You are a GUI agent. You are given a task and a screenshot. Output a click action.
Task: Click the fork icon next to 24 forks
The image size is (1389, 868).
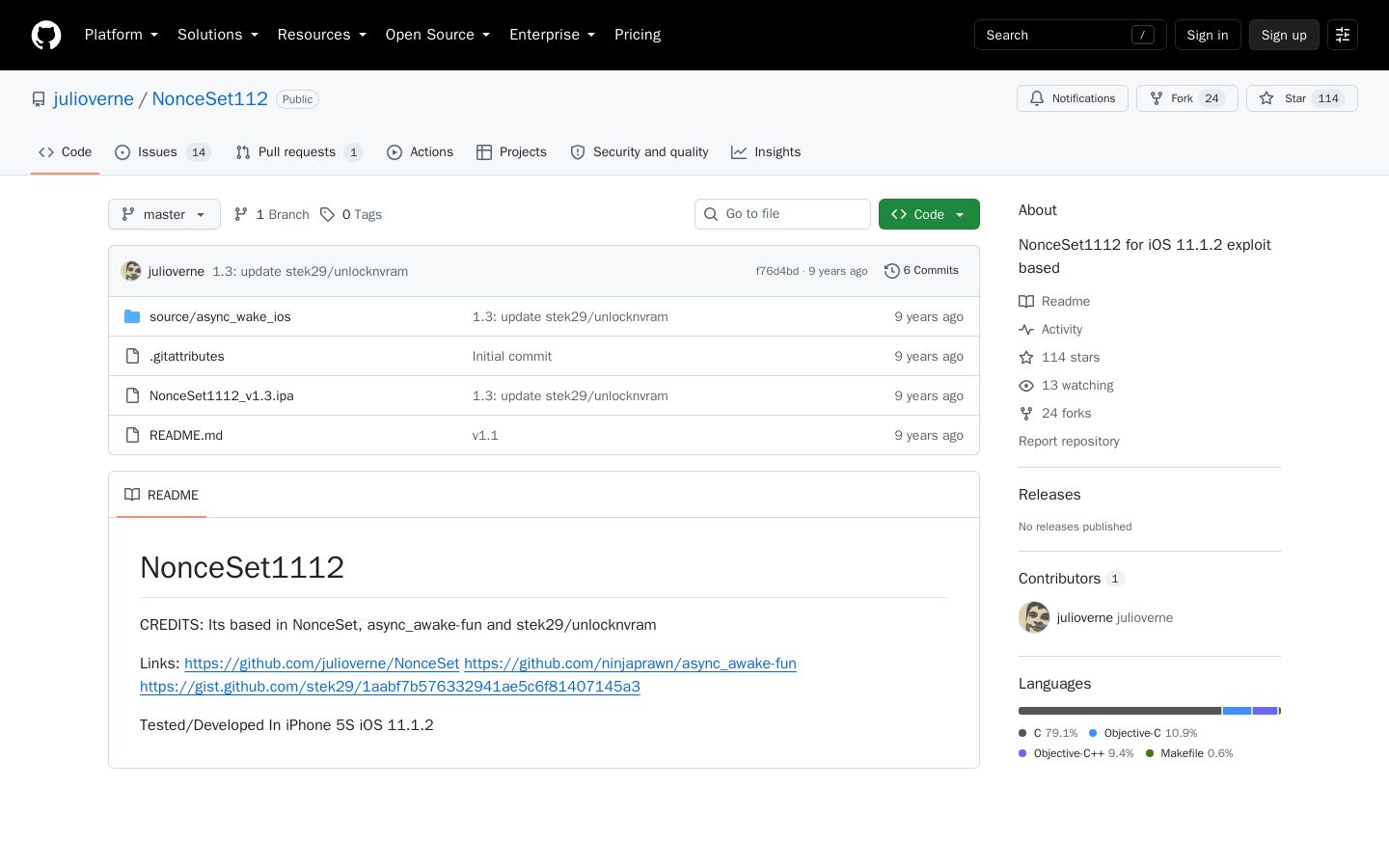pyautogui.click(x=1026, y=414)
